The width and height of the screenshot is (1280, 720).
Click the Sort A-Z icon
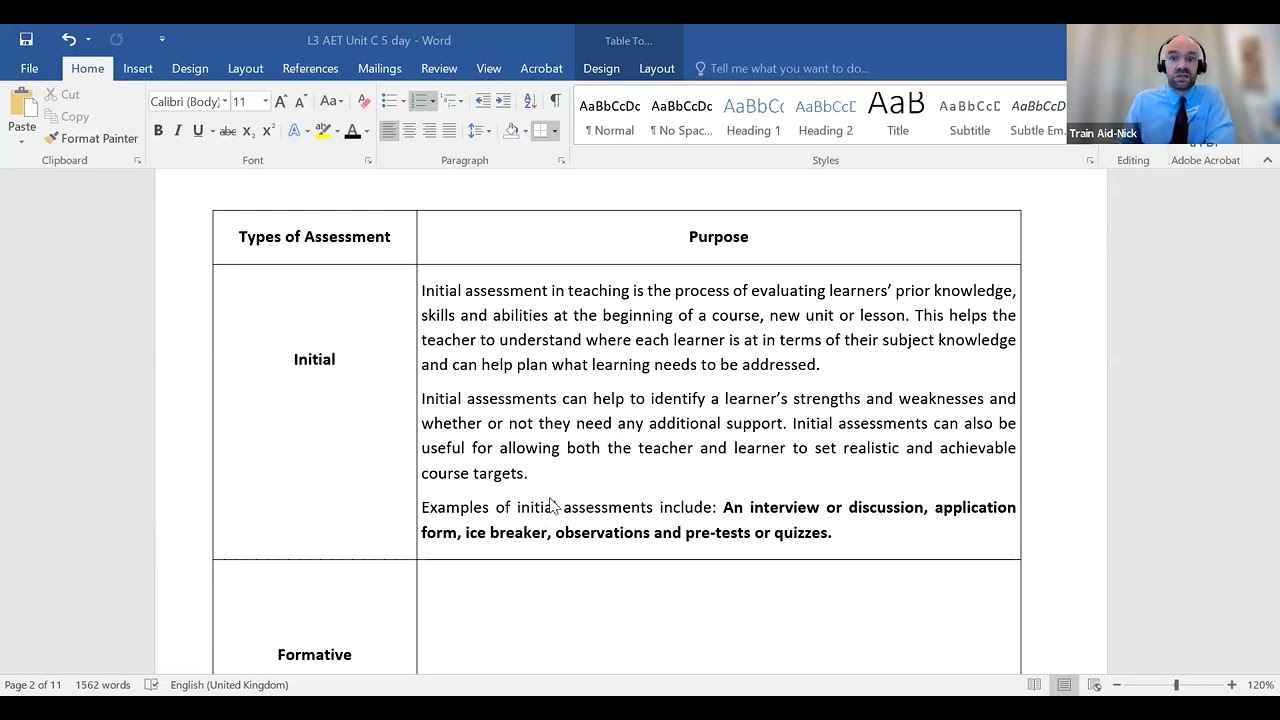[530, 101]
